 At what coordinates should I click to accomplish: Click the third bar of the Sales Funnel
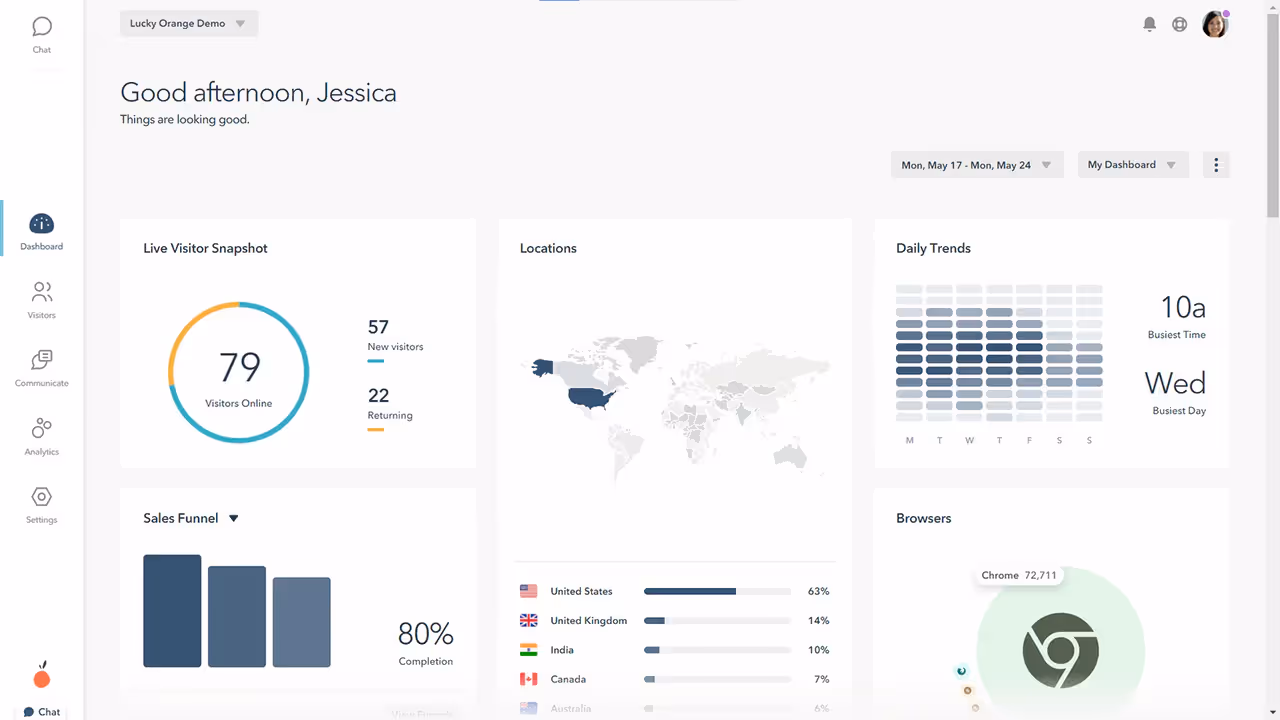[x=301, y=622]
